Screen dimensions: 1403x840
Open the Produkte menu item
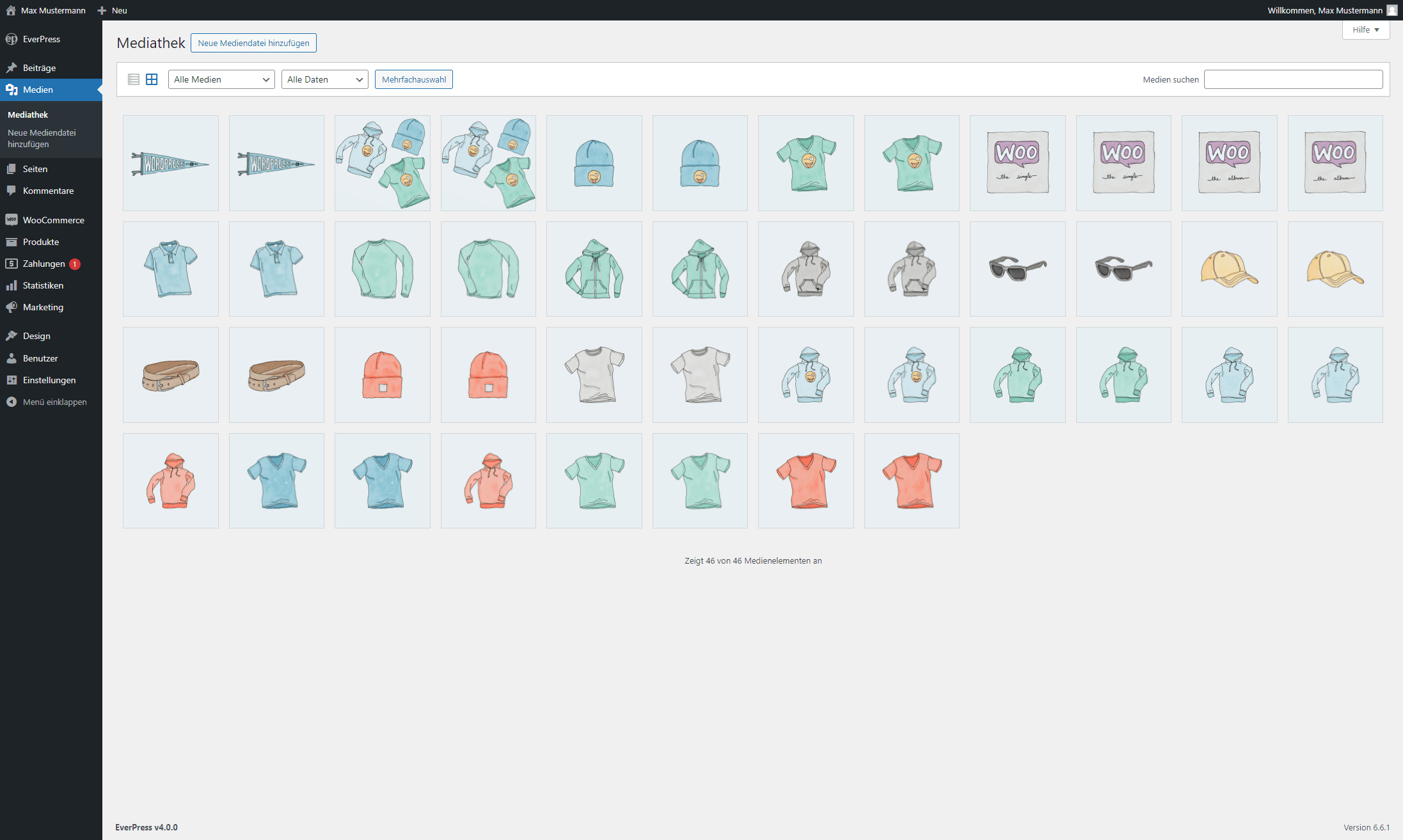tap(41, 242)
